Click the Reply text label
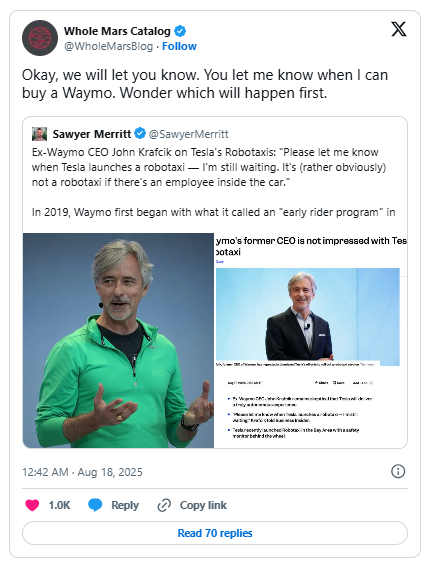The height and width of the screenshot is (564, 428). (125, 505)
